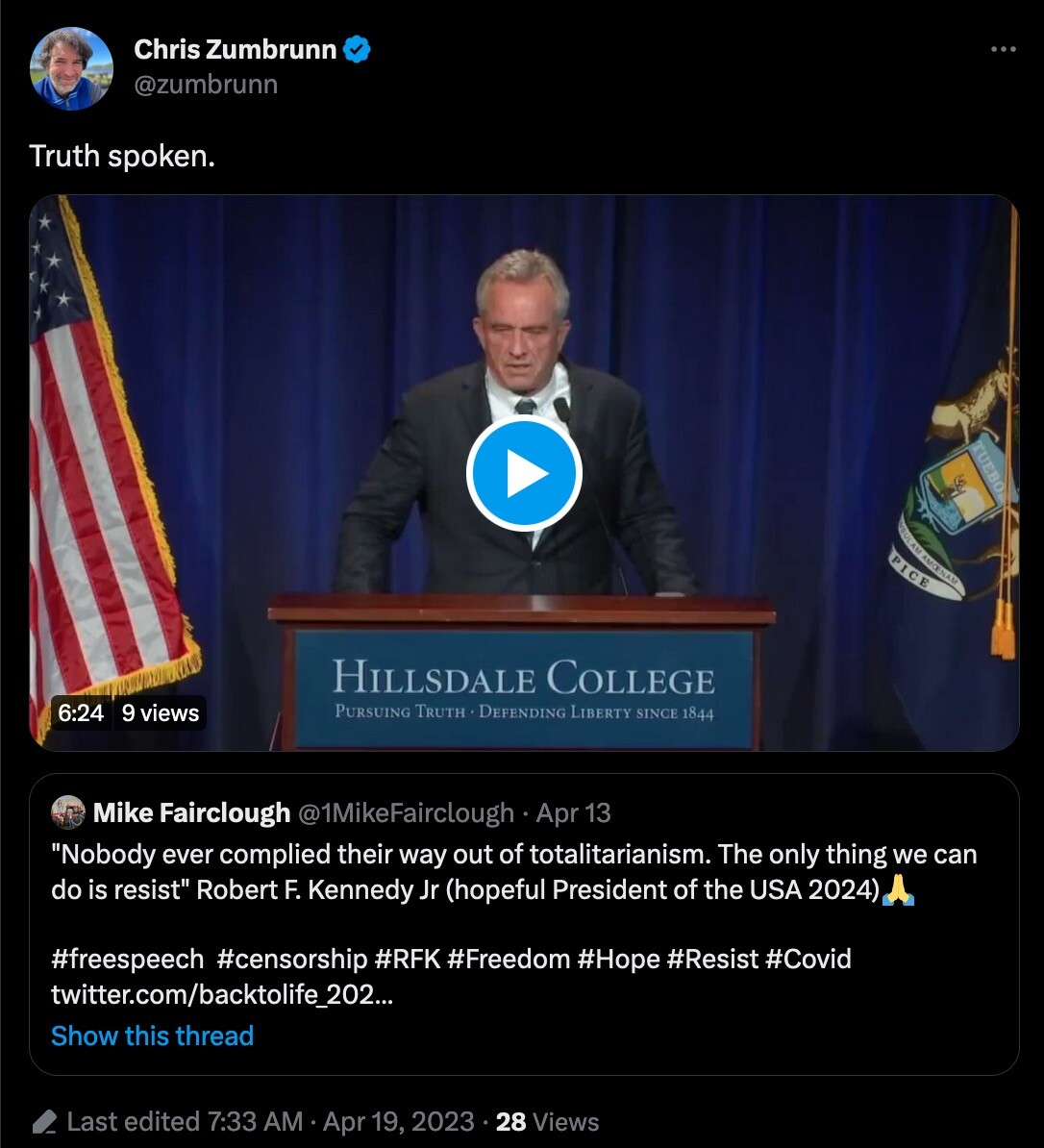The width and height of the screenshot is (1044, 1148).
Task: Click the 6:24 video duration badge
Action: (81, 713)
